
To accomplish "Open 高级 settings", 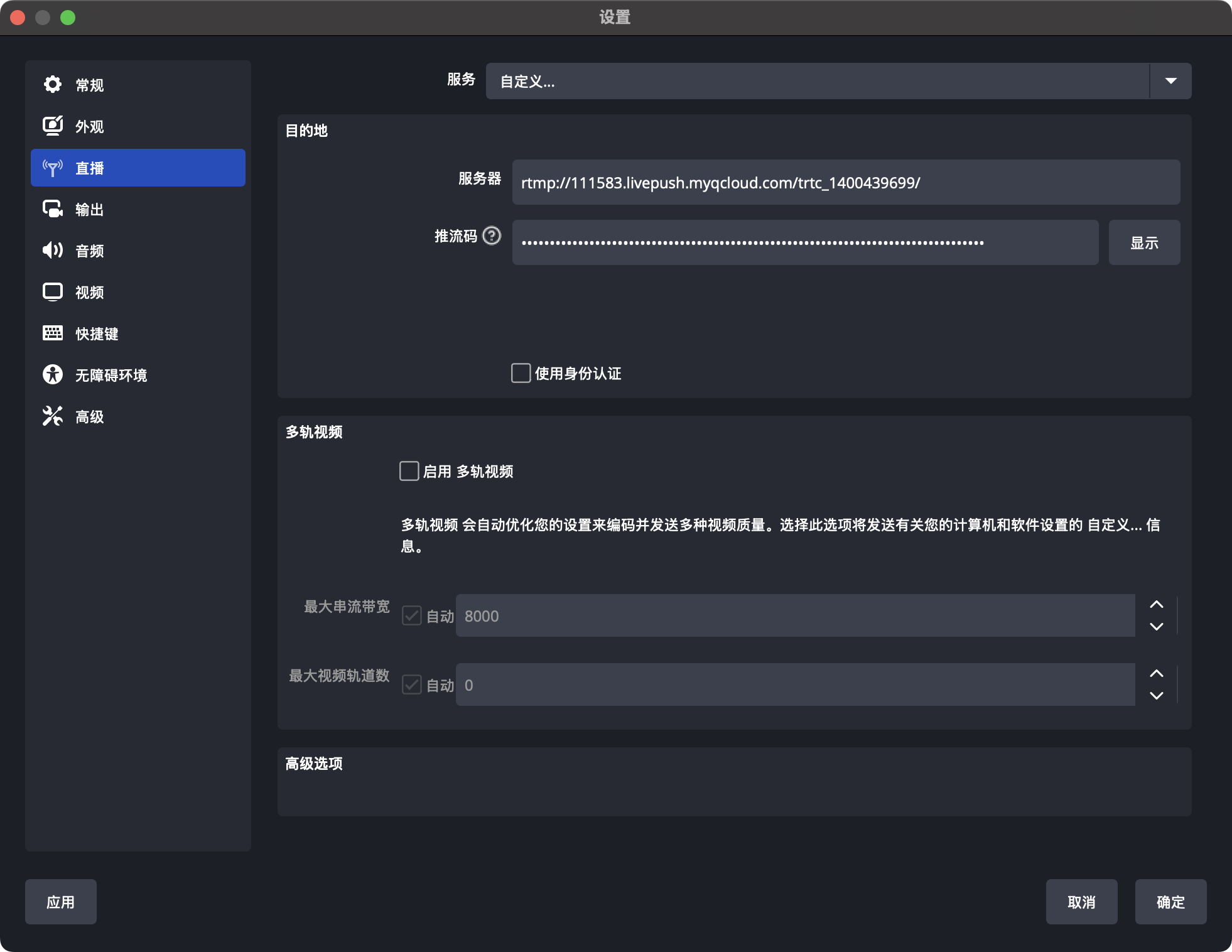I will point(138,416).
